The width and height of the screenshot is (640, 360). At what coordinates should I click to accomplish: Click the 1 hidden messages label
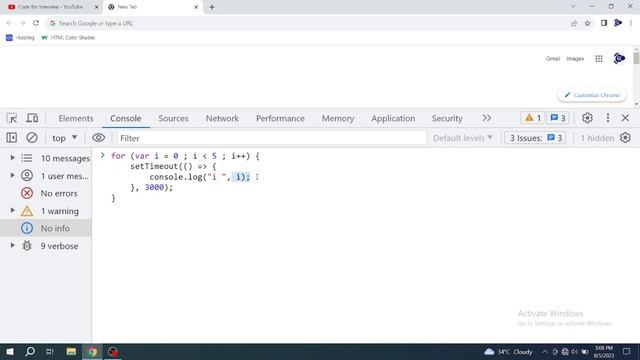(x=597, y=138)
